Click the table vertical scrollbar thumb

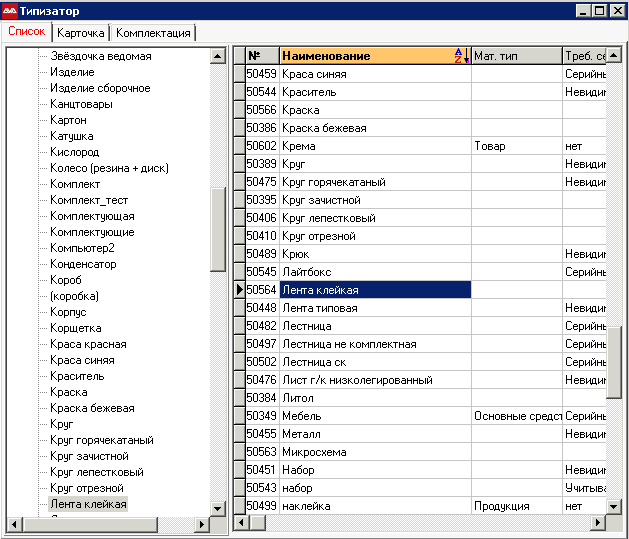point(613,363)
